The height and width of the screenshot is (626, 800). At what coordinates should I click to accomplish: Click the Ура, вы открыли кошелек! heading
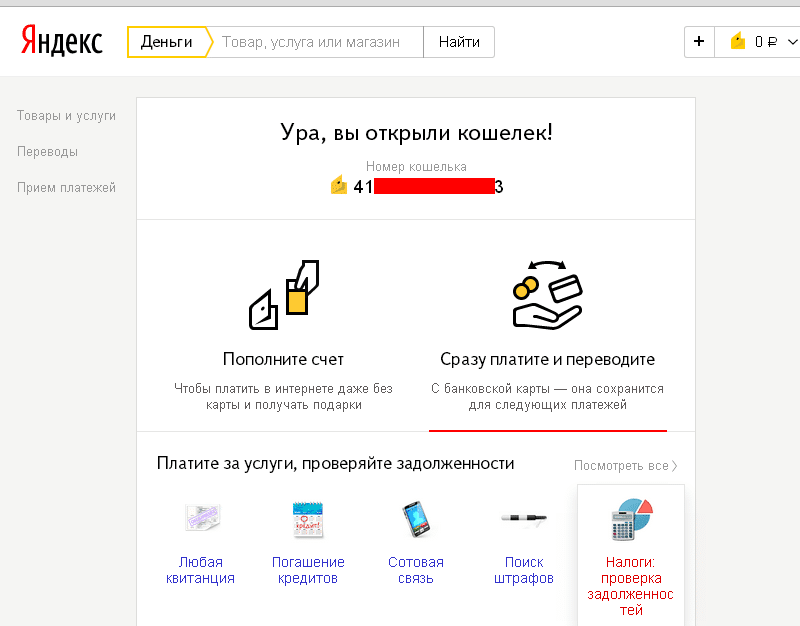pyautogui.click(x=416, y=133)
